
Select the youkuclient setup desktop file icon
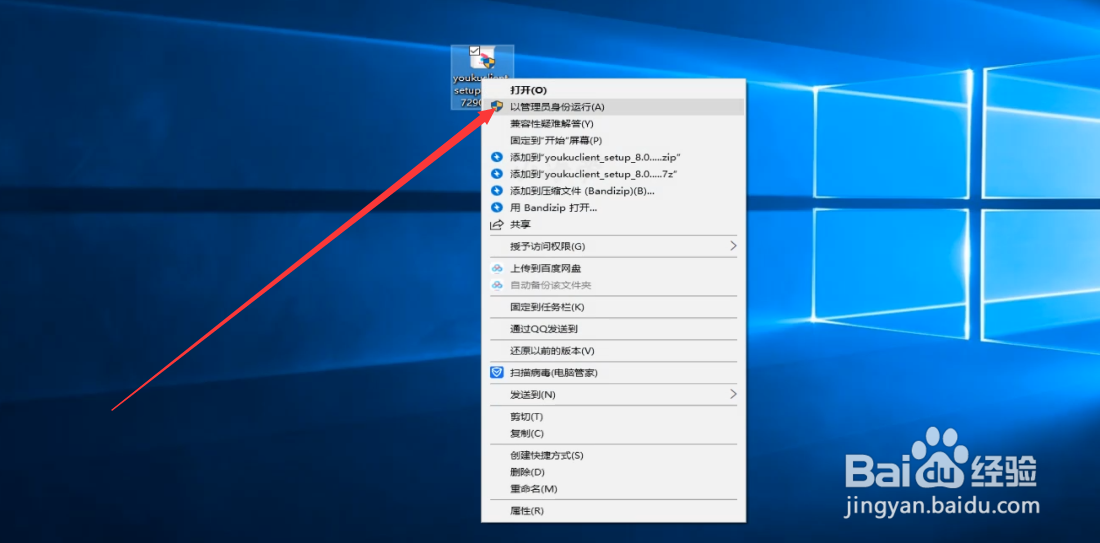tap(483, 77)
